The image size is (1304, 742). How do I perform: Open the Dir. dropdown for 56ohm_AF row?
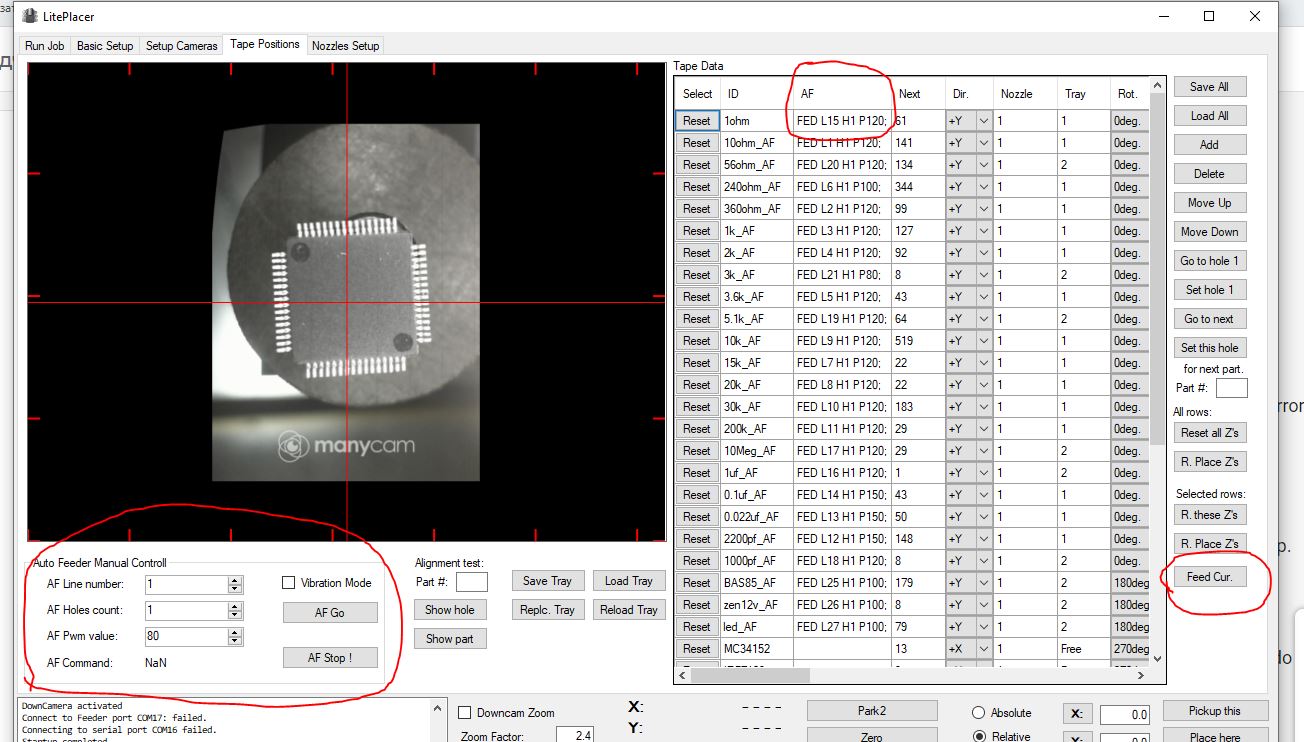click(x=984, y=165)
